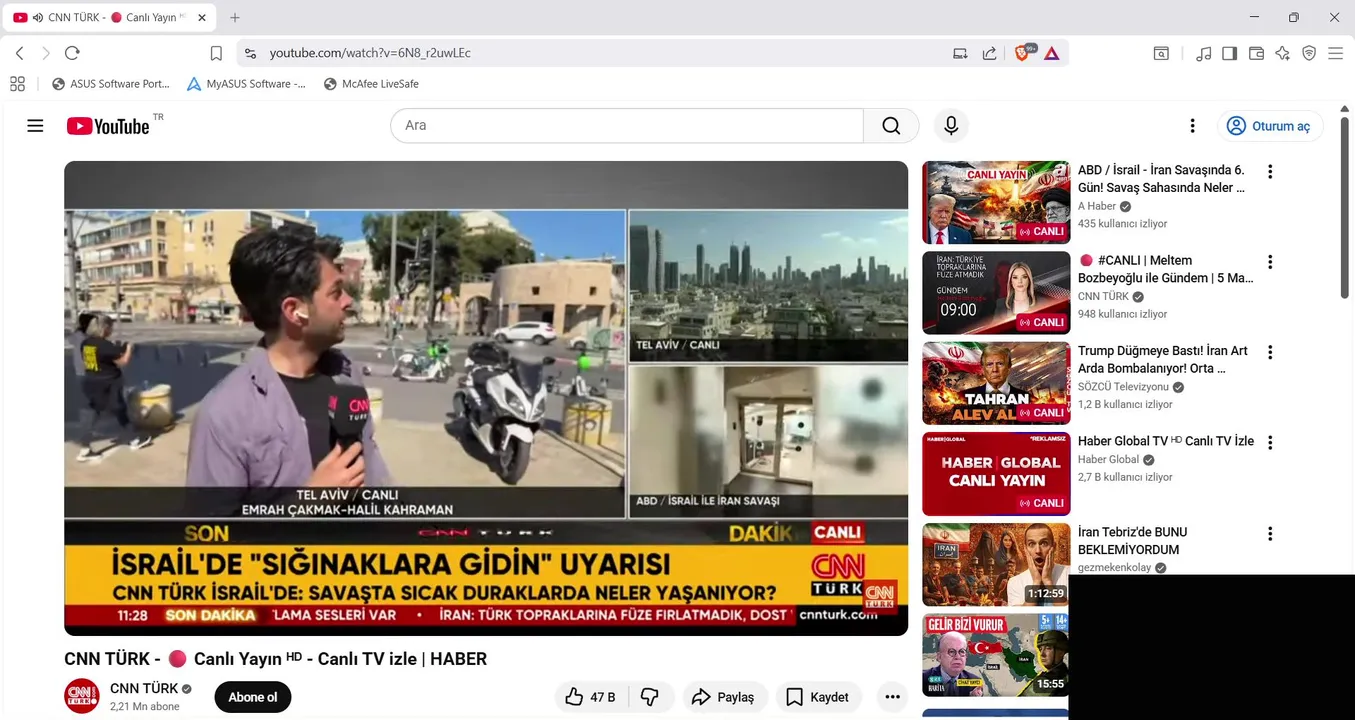
Task: Click the browser address bar URL
Action: pos(370,53)
